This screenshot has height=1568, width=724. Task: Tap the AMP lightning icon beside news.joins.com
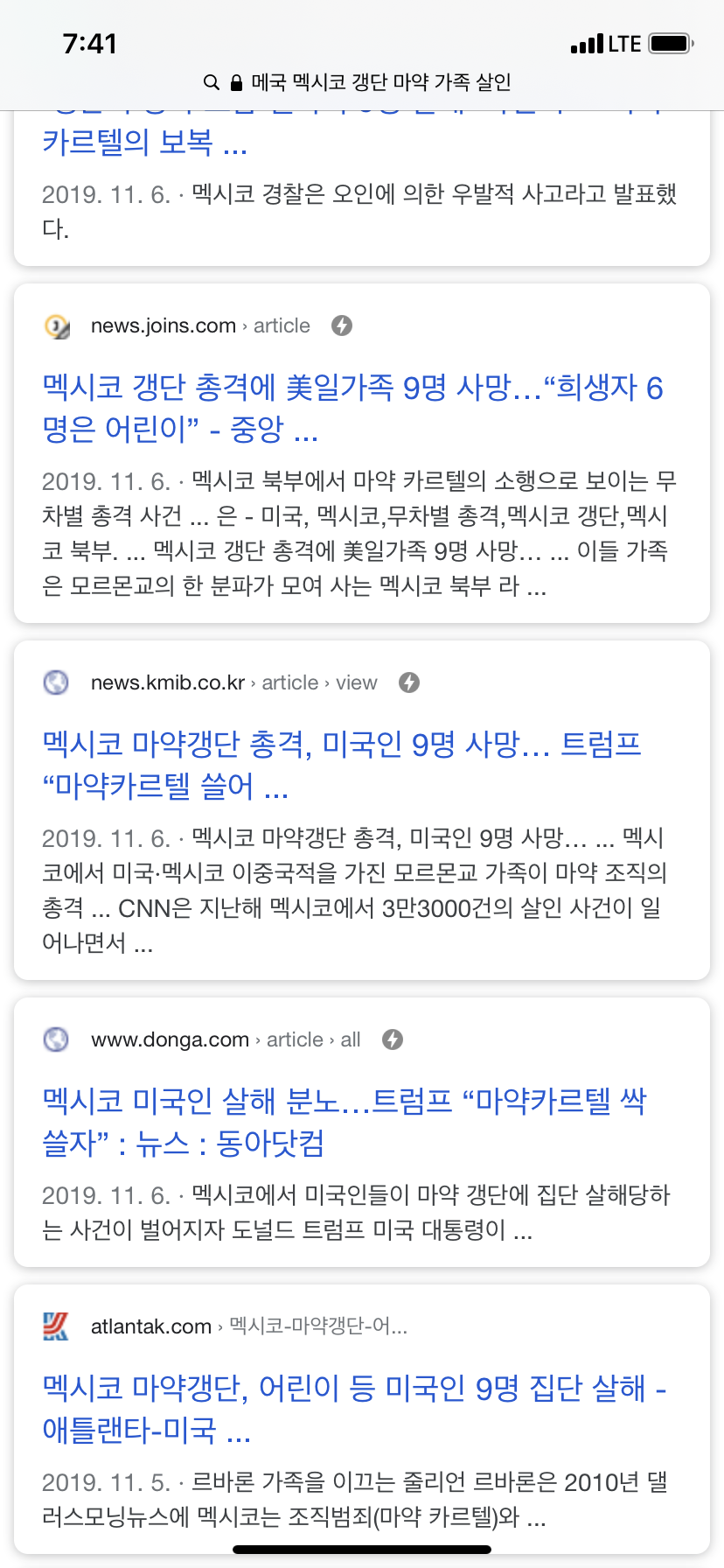coord(342,325)
